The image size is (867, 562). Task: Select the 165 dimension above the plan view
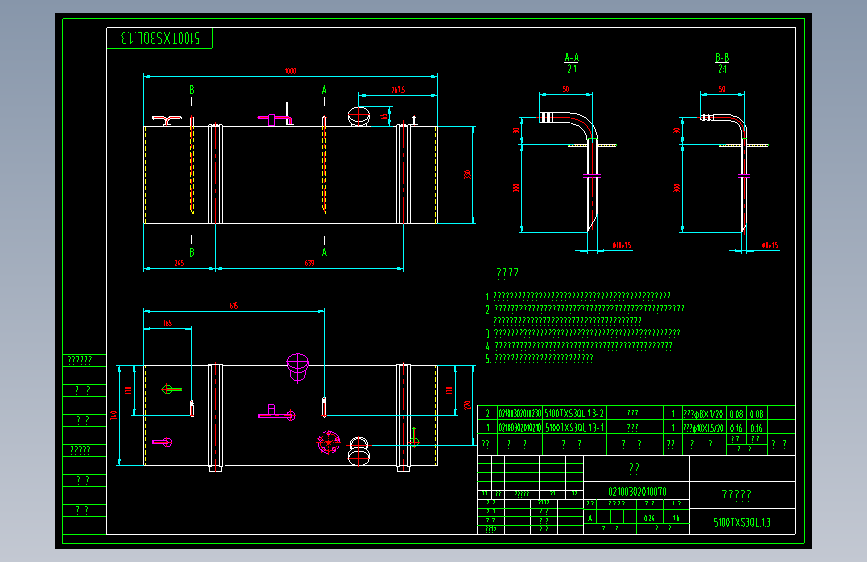click(168, 323)
